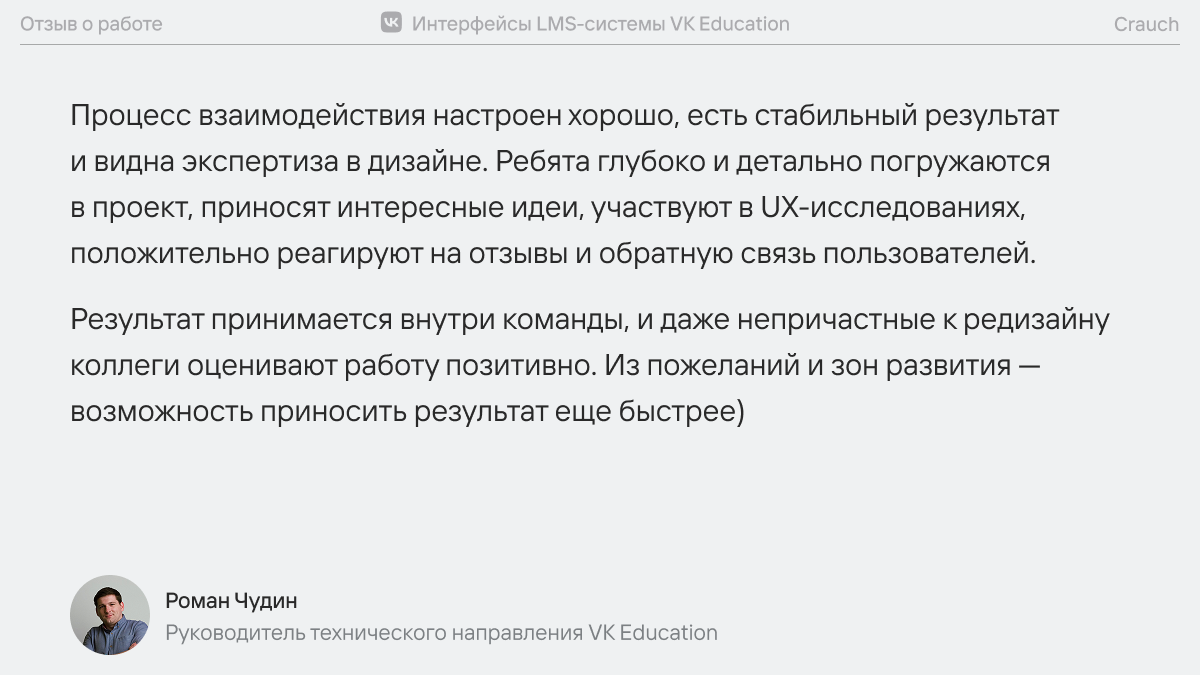Click the words "коллеги оценивают работу позитивно"
Viewport: 1200px width, 675px height.
(333, 367)
